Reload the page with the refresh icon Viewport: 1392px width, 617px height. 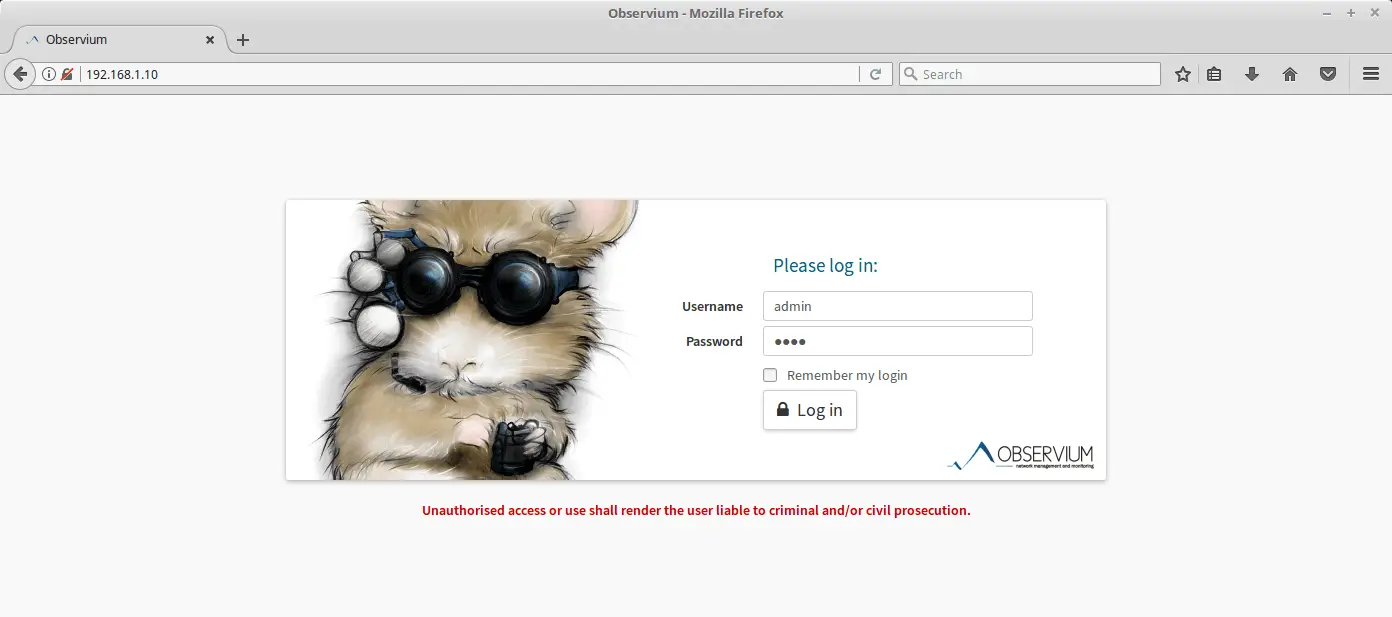tap(875, 74)
